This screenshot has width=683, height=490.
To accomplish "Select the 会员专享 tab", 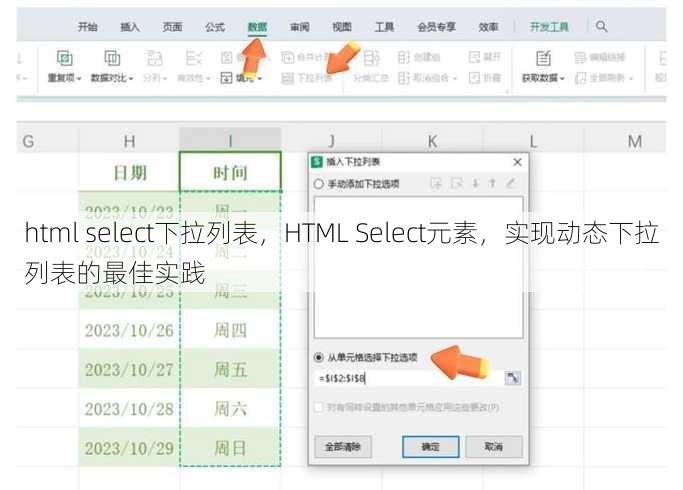I will point(436,27).
